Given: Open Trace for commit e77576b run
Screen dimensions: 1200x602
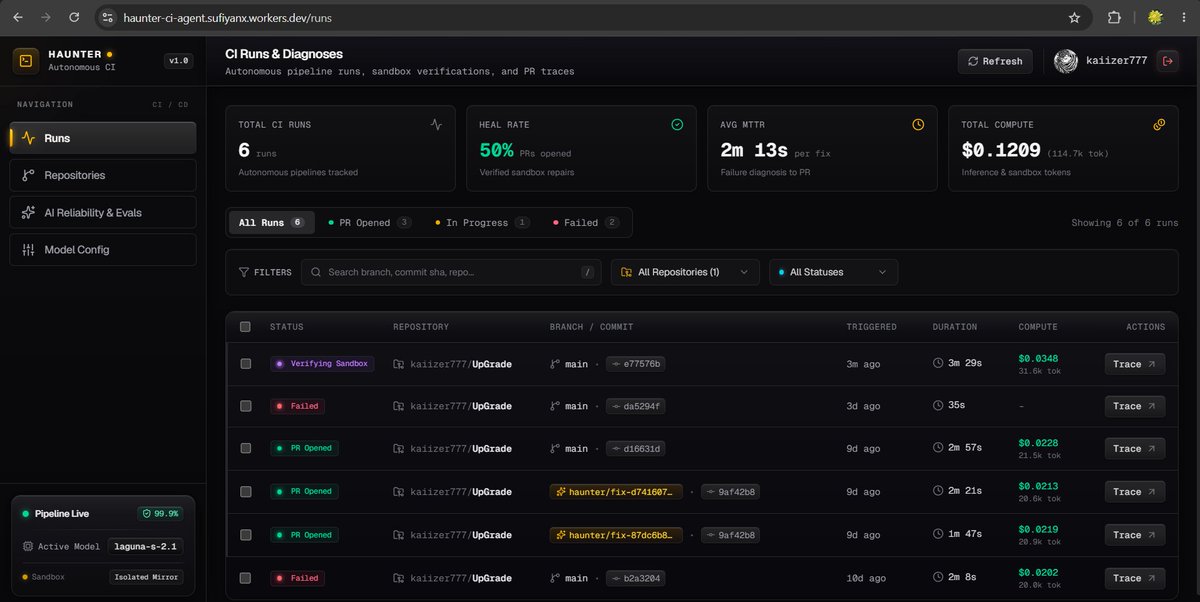Looking at the screenshot, I should (1134, 364).
